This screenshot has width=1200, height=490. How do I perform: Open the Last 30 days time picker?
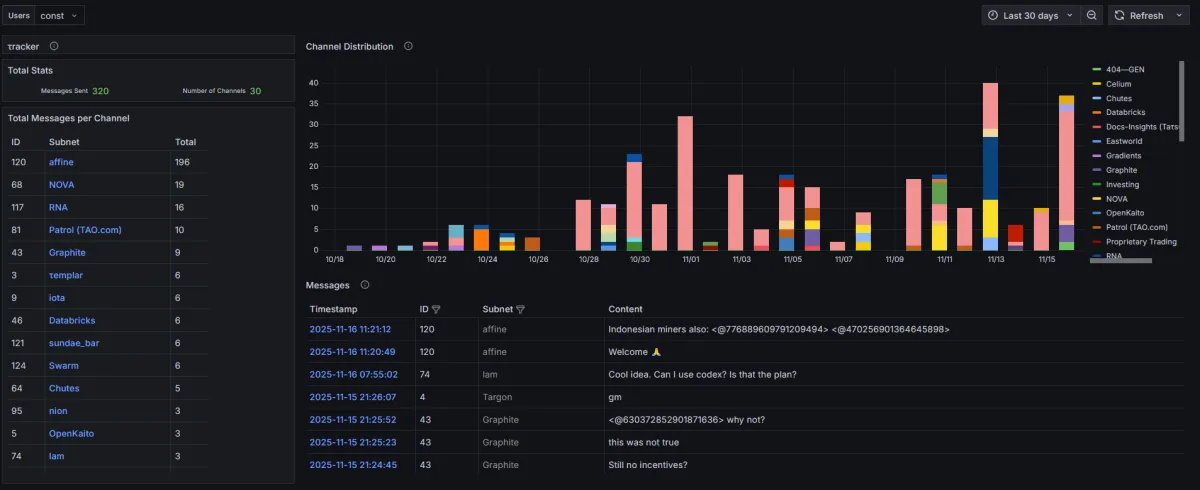(1031, 15)
